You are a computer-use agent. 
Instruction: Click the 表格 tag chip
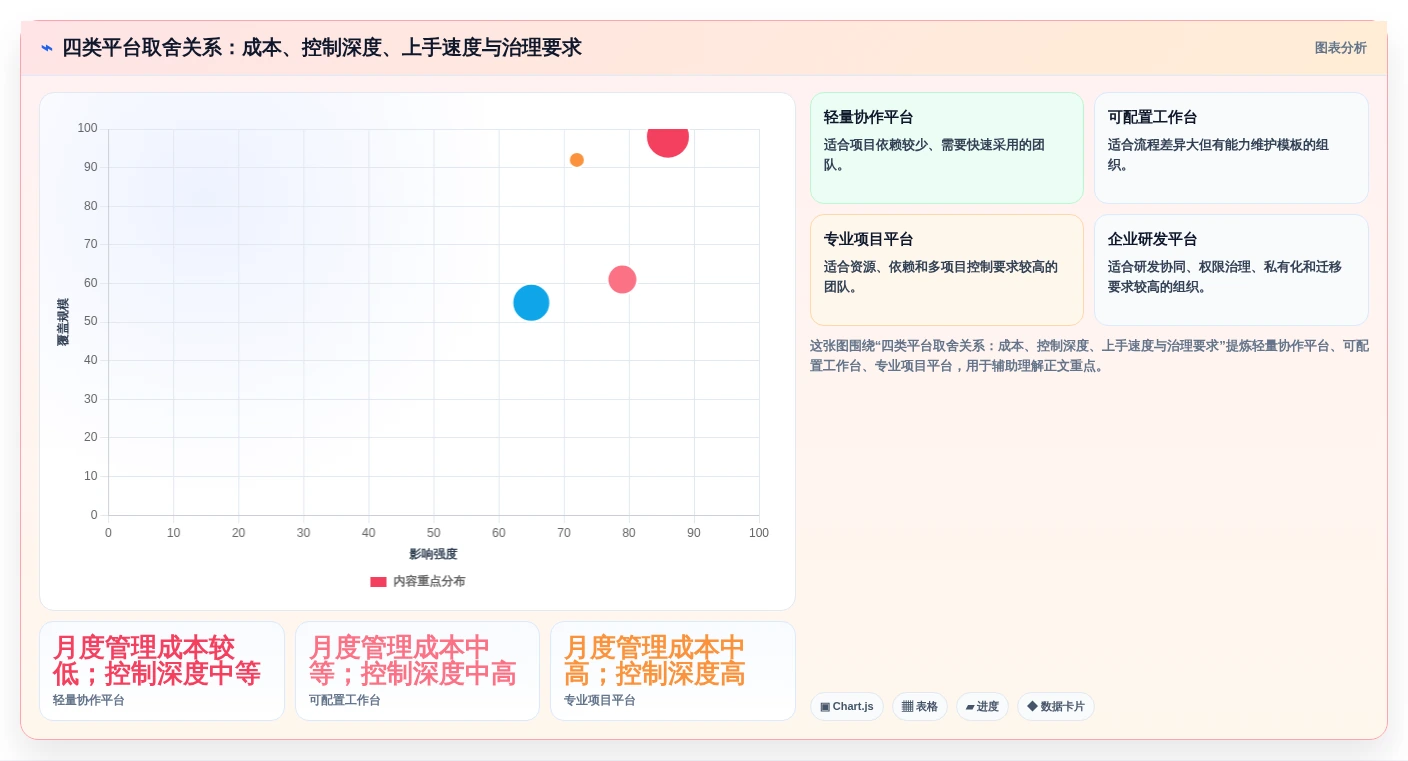920,706
